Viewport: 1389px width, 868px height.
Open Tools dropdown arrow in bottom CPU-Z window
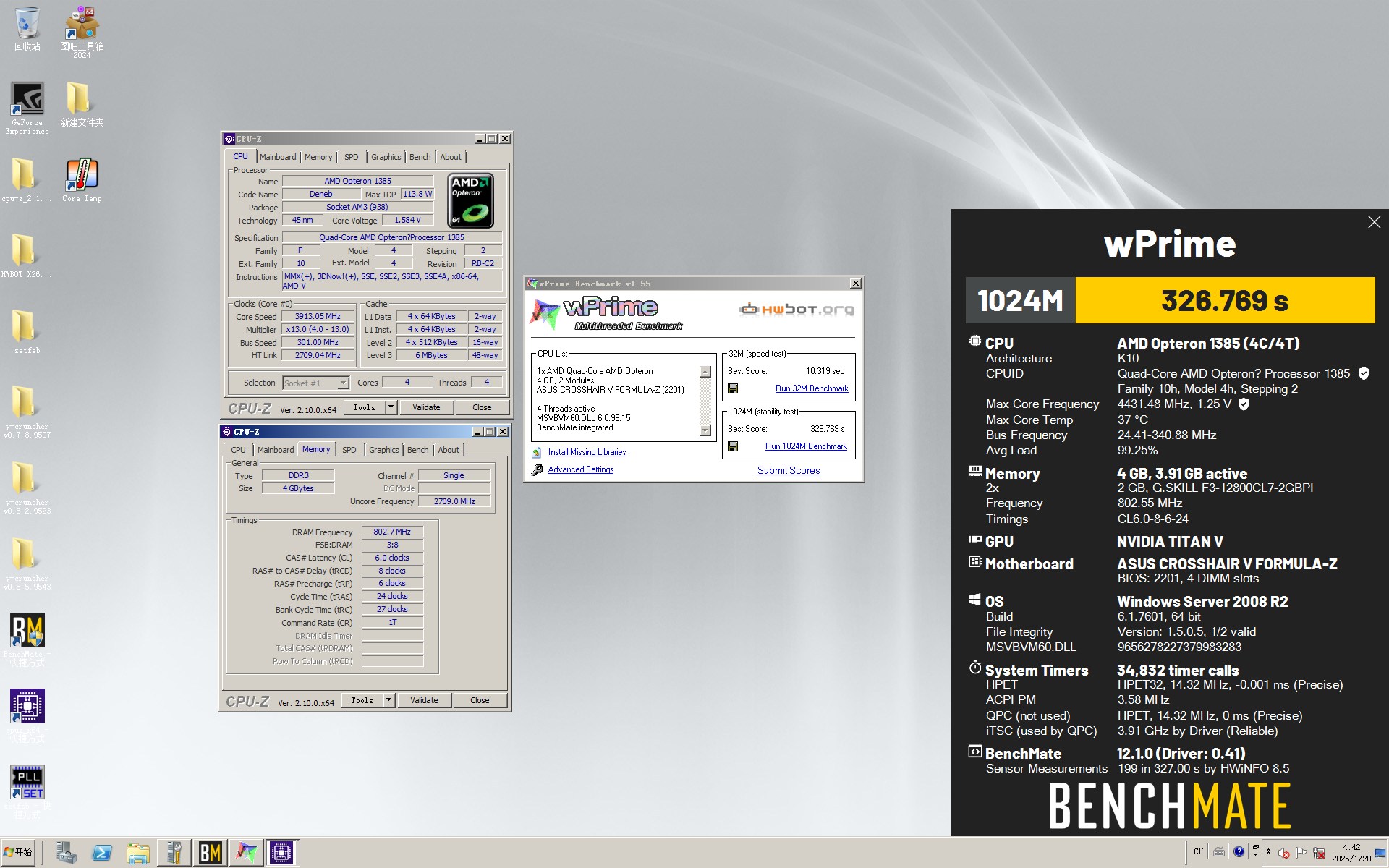pos(388,700)
